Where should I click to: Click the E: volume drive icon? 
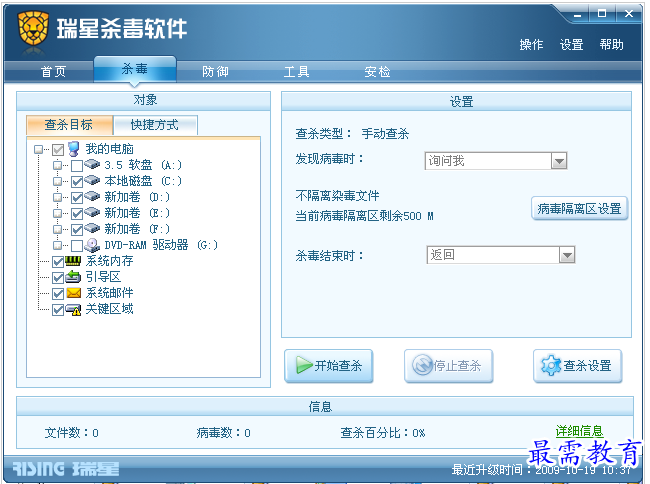tap(92, 213)
